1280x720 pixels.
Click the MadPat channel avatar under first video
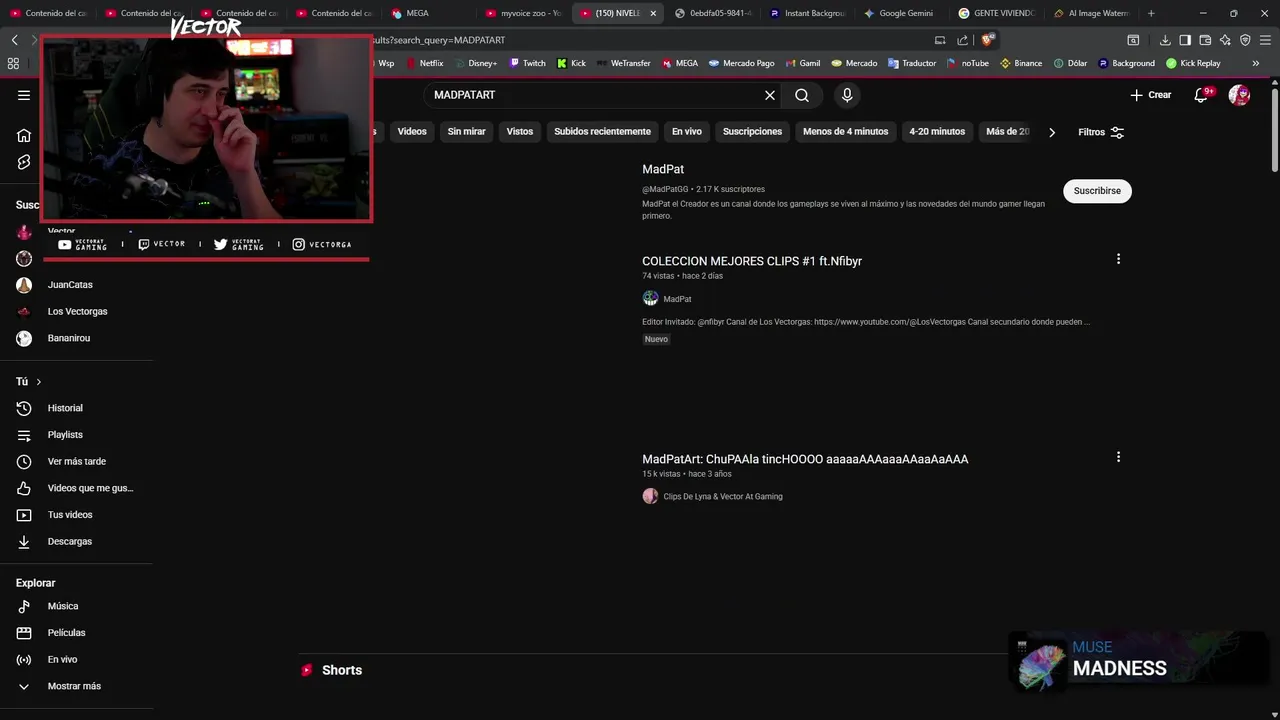[650, 298]
